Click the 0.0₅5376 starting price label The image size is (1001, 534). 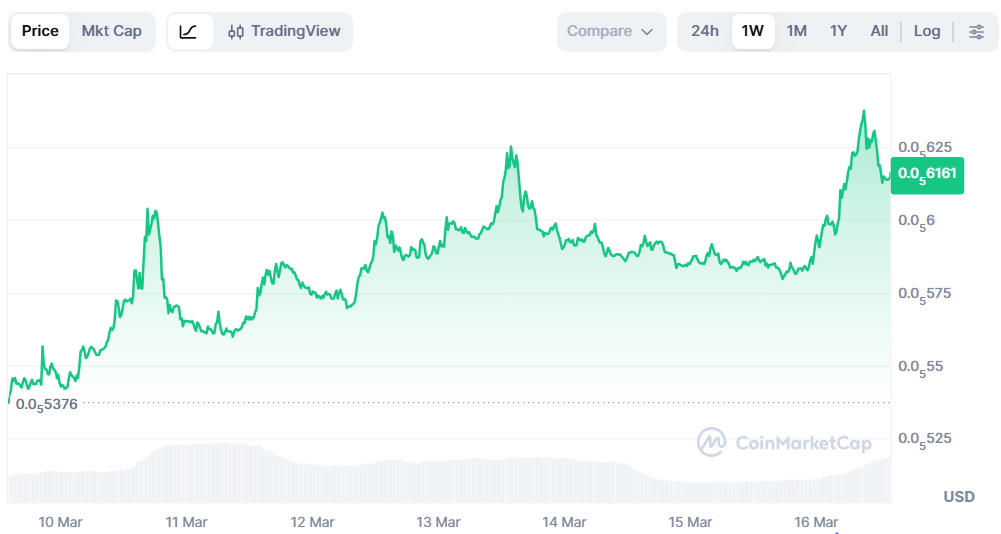click(46, 405)
